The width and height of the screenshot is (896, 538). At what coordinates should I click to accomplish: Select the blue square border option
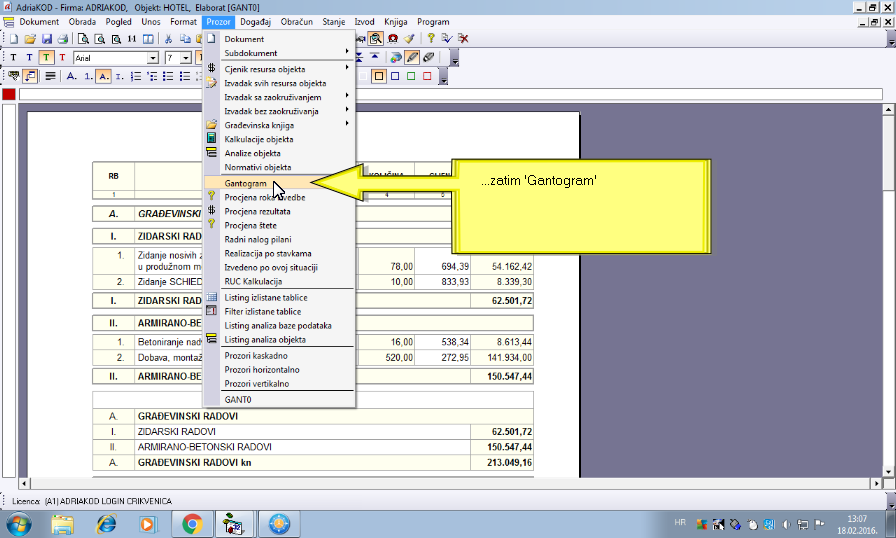(x=395, y=76)
